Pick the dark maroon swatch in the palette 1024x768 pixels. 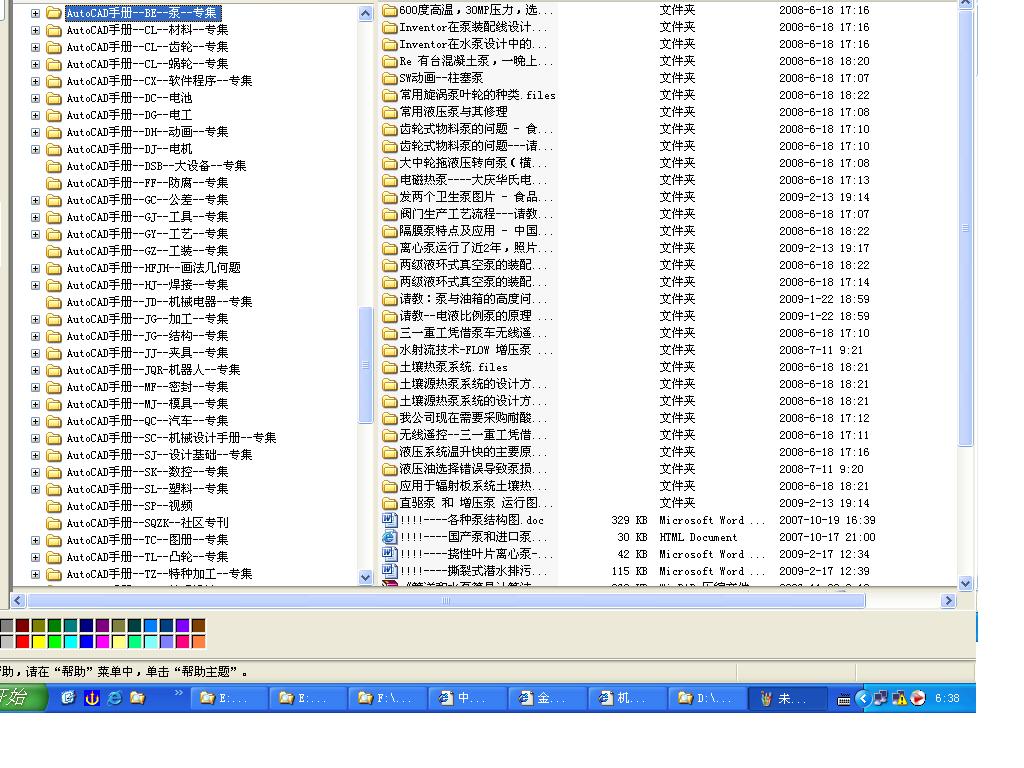click(x=23, y=626)
